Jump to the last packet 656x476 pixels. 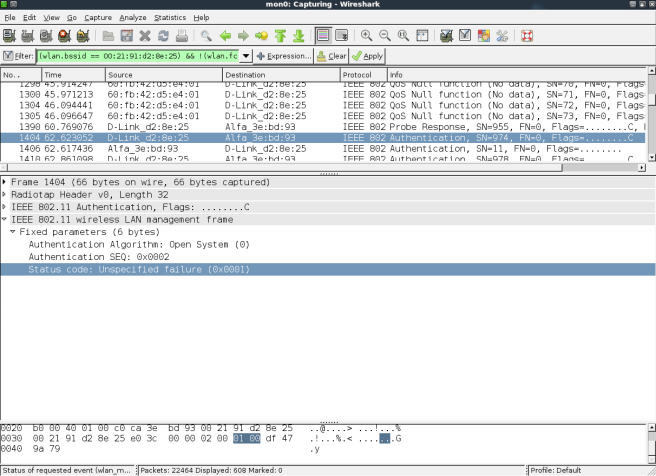[299, 36]
